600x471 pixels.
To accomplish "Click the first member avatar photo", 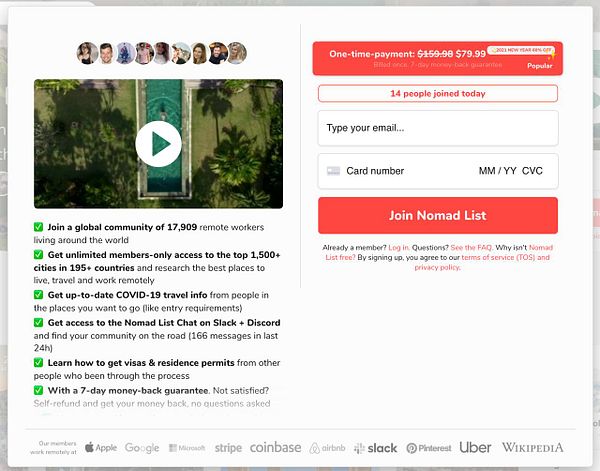I will [x=88, y=53].
